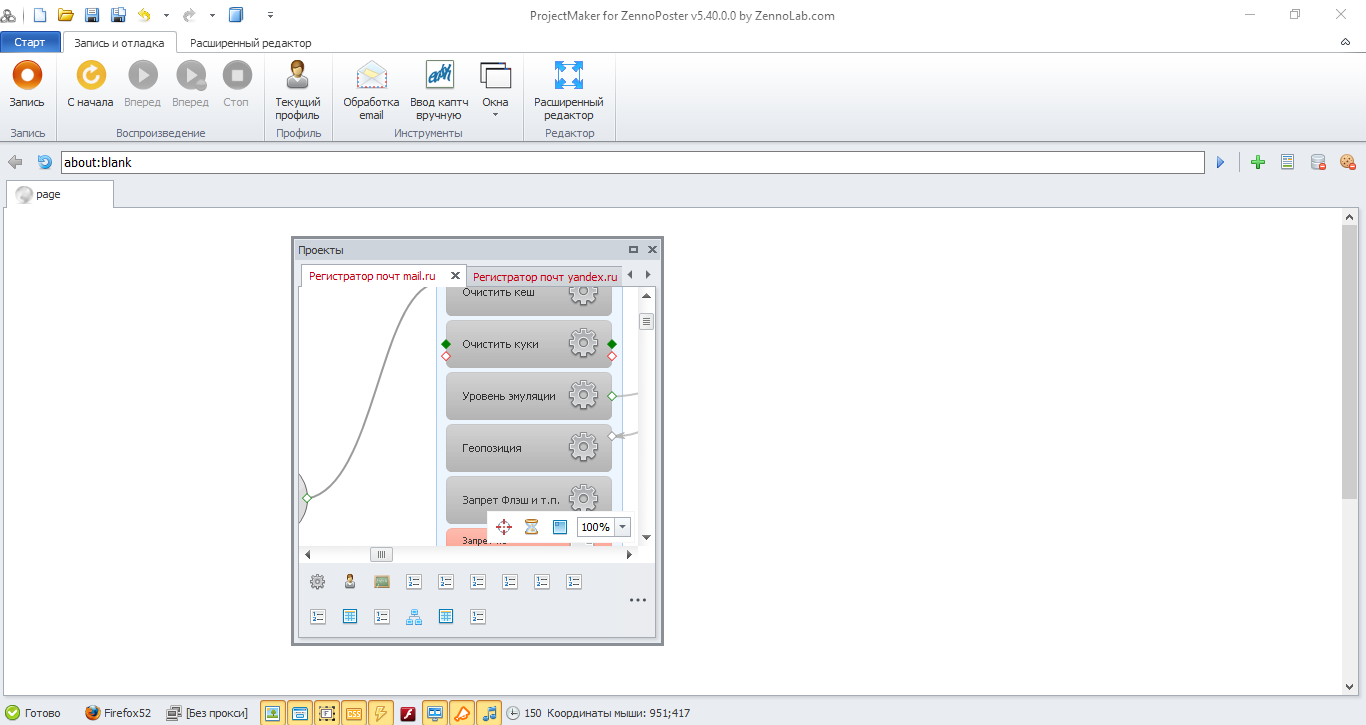This screenshot has width=1366, height=725.
Task: Click the database clear icon near address bar
Action: [1318, 162]
